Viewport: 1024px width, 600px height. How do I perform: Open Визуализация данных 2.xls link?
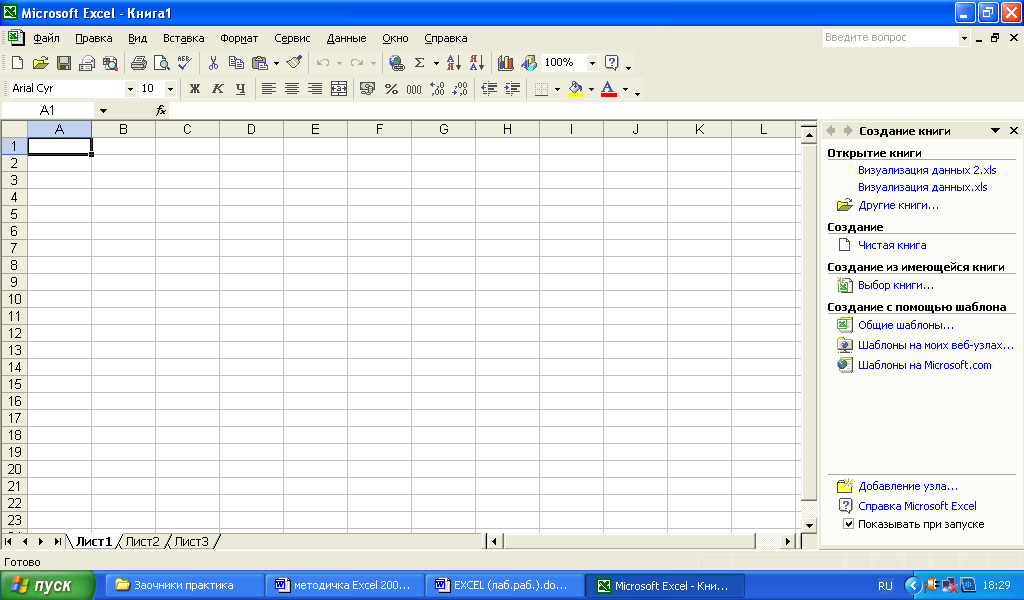(x=927, y=170)
